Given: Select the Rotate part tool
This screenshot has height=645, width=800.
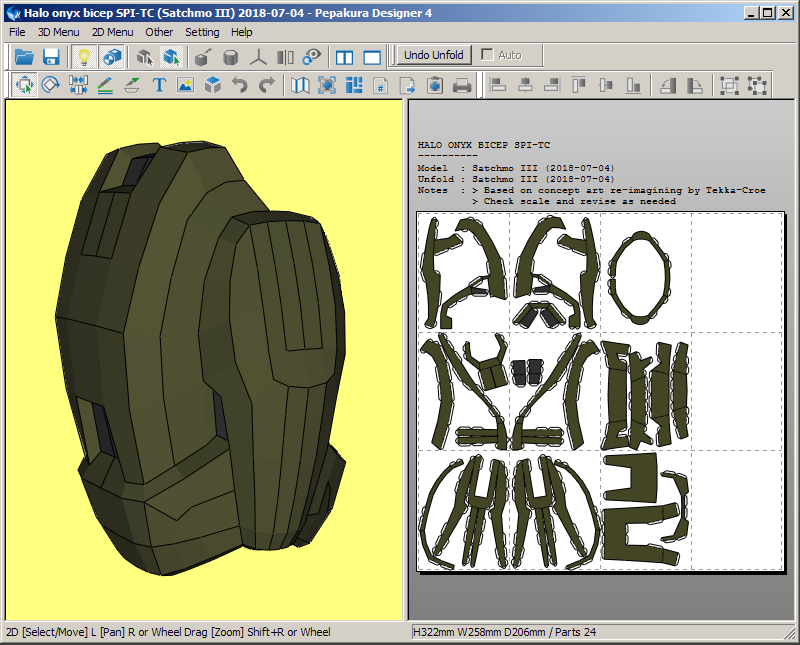Looking at the screenshot, I should (x=51, y=86).
